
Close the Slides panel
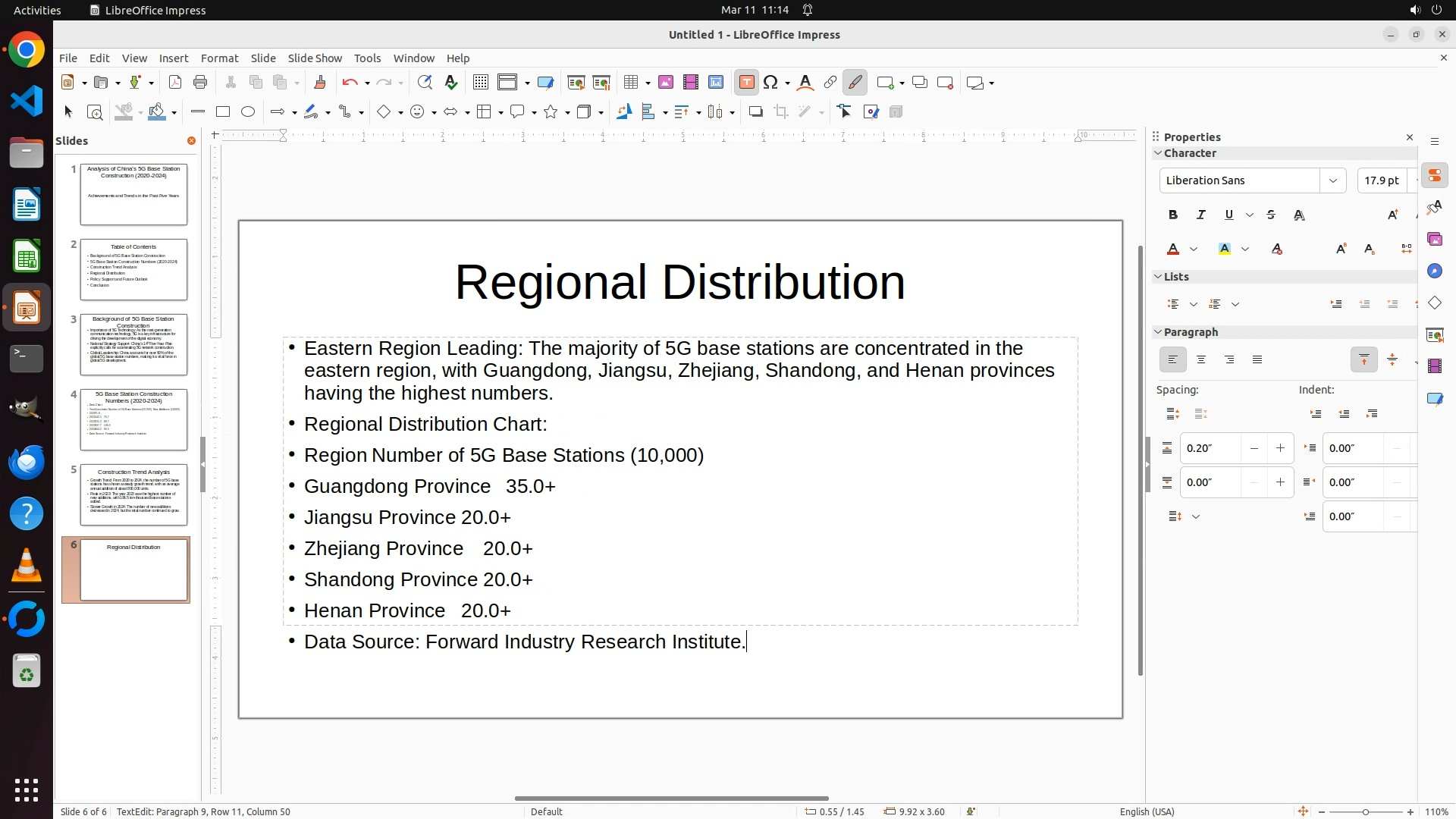point(191,141)
